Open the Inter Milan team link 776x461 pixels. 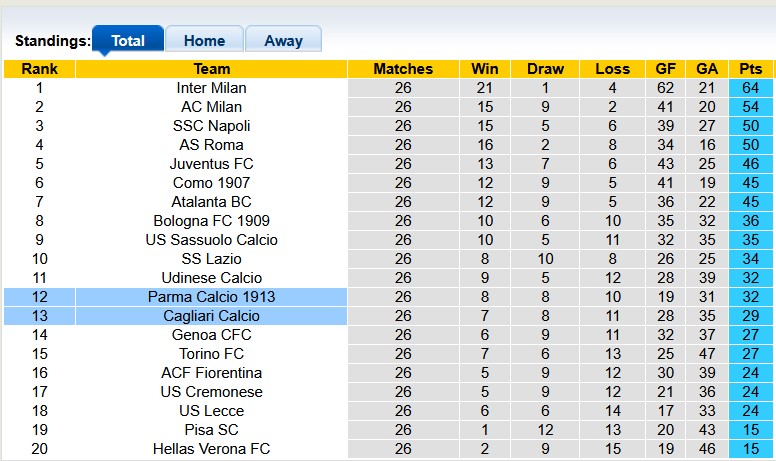tap(211, 88)
